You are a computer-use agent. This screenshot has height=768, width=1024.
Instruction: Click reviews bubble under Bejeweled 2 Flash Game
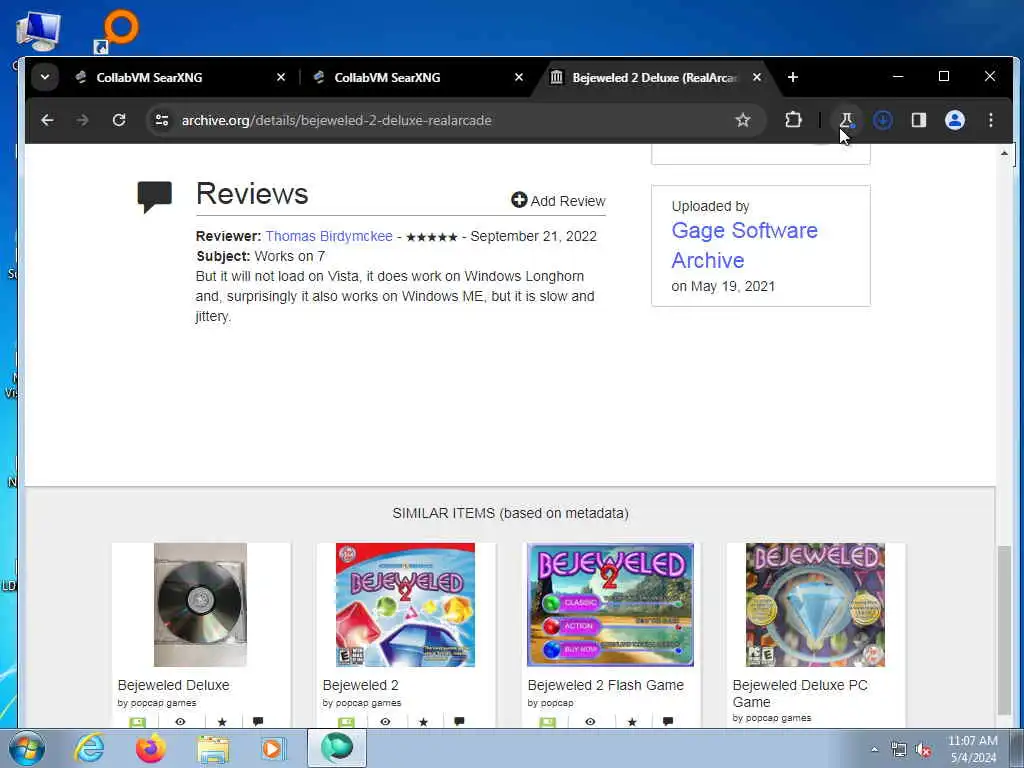[x=667, y=722]
